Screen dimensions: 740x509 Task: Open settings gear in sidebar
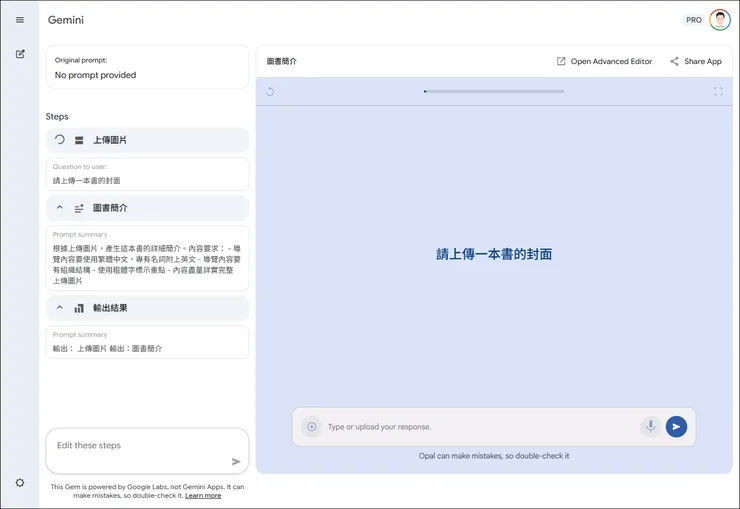(20, 483)
